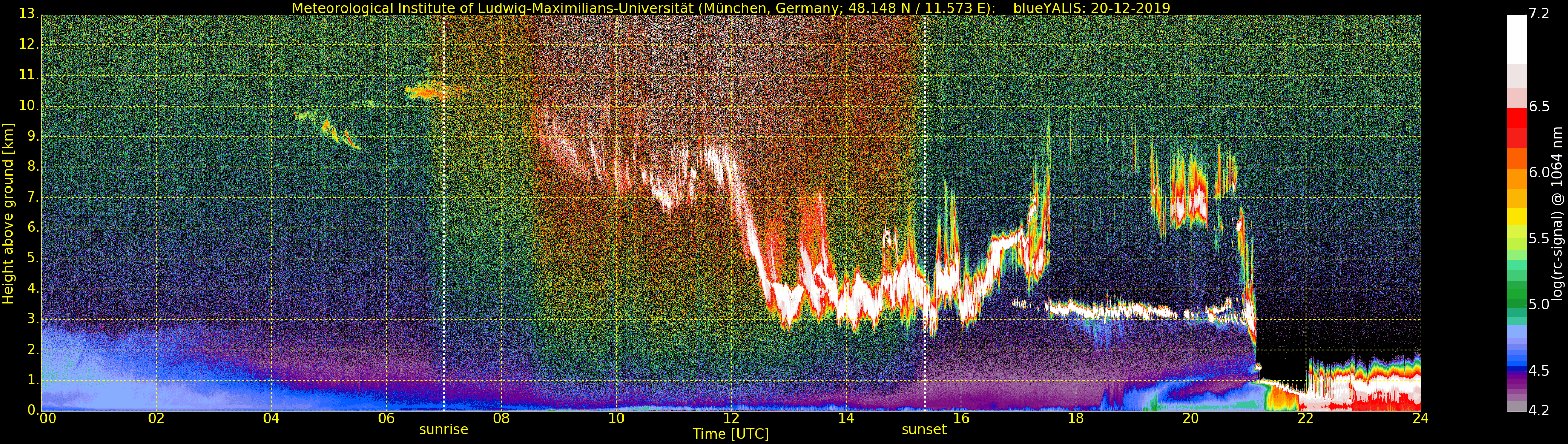The height and width of the screenshot is (444, 1568).
Task: Click the 24 time axis tick label
Action: pos(1421,418)
